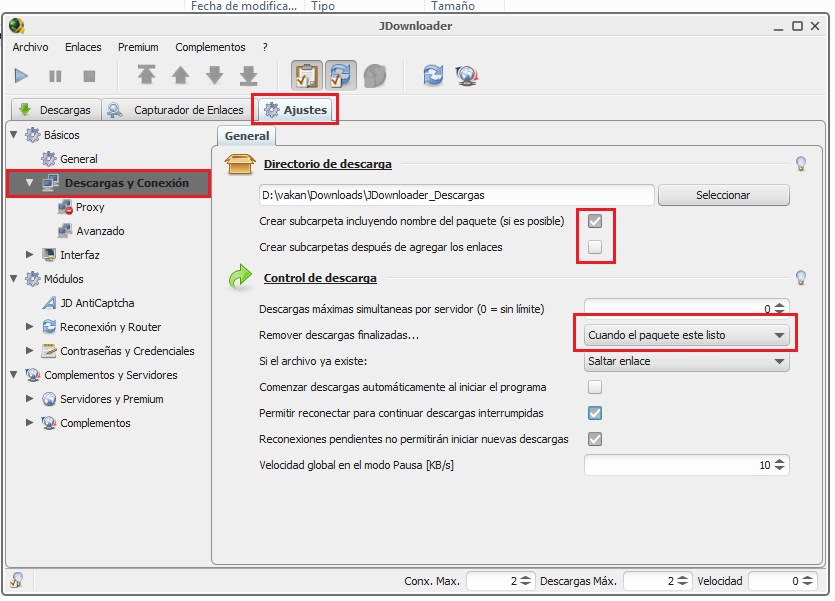
Task: Click lightbulb hint beside Directorio de descarga
Action: [800, 164]
